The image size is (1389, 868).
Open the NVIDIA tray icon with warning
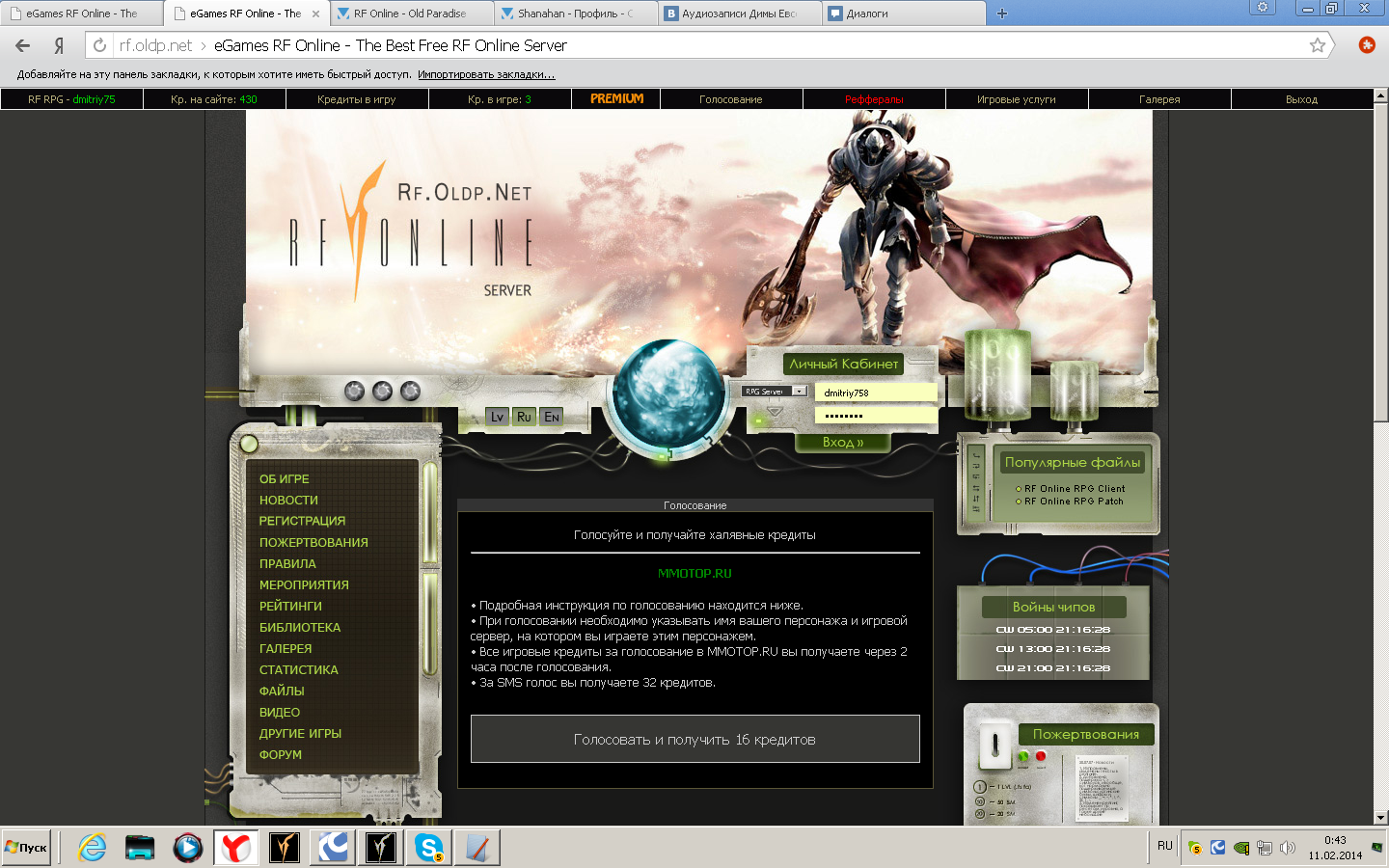pos(1241,848)
